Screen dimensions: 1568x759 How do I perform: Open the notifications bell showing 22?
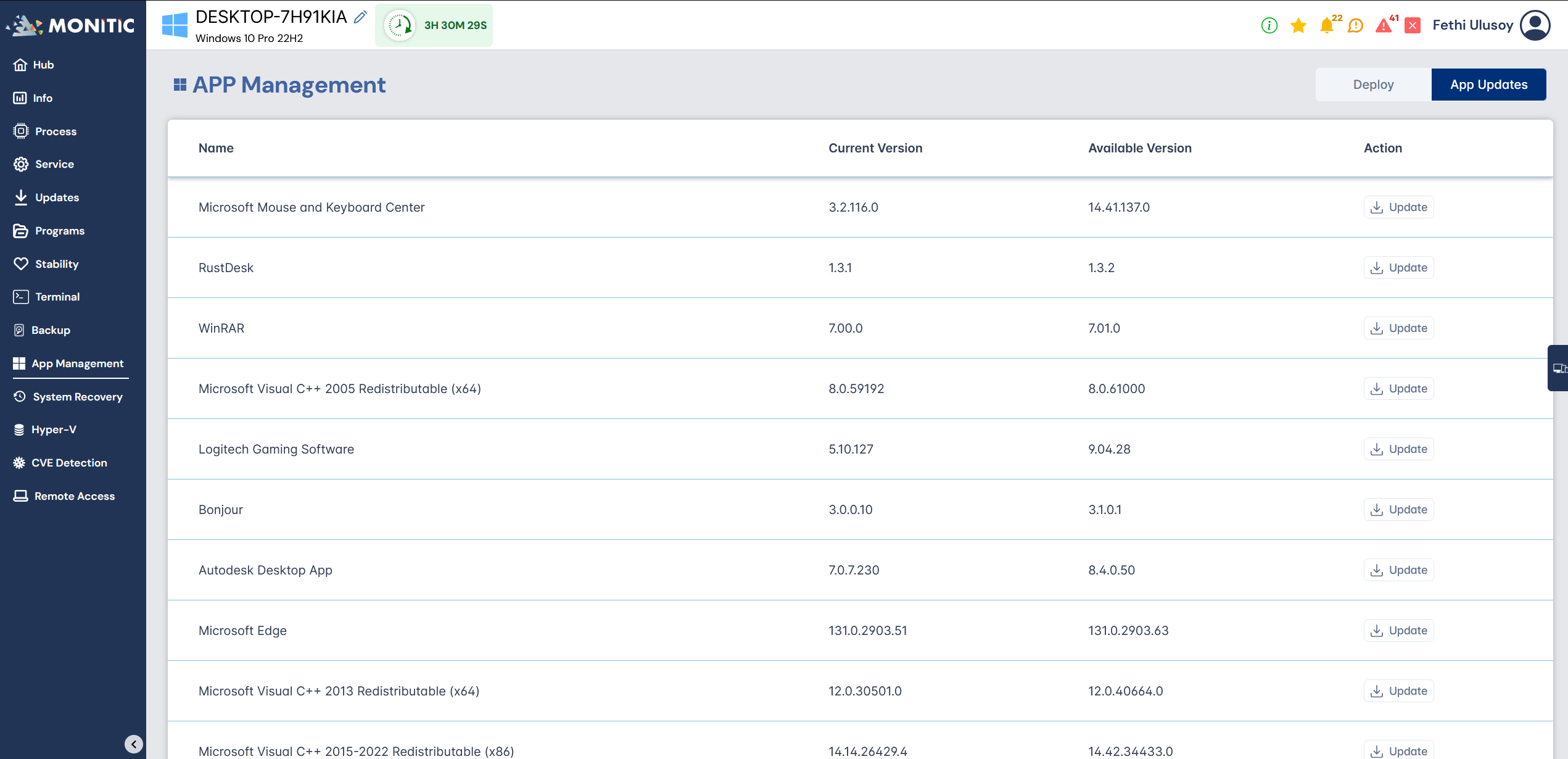[x=1326, y=25]
